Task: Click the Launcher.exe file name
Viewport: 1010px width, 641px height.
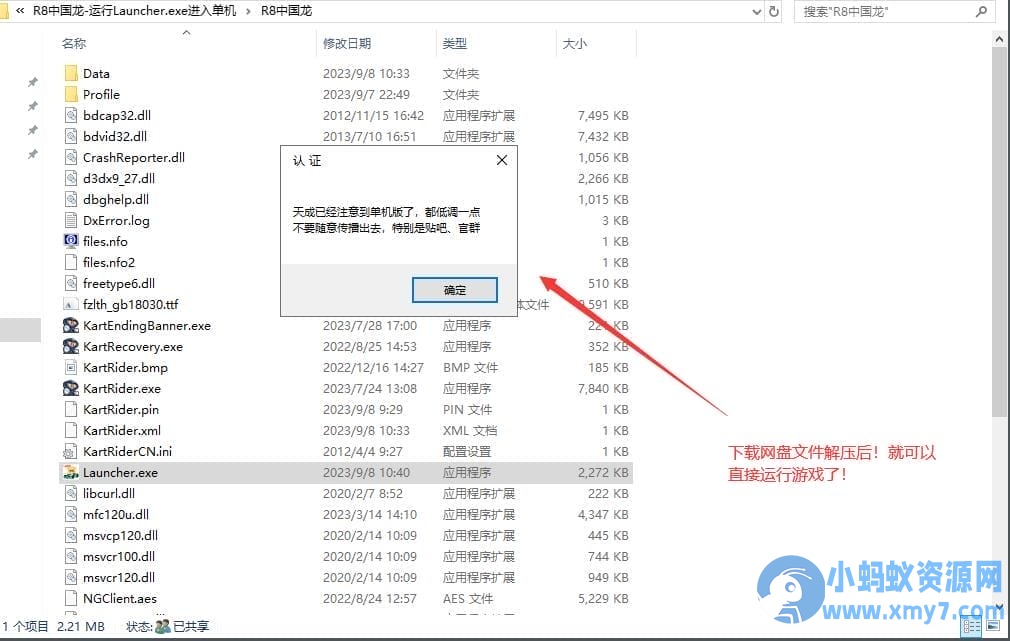Action: click(120, 473)
